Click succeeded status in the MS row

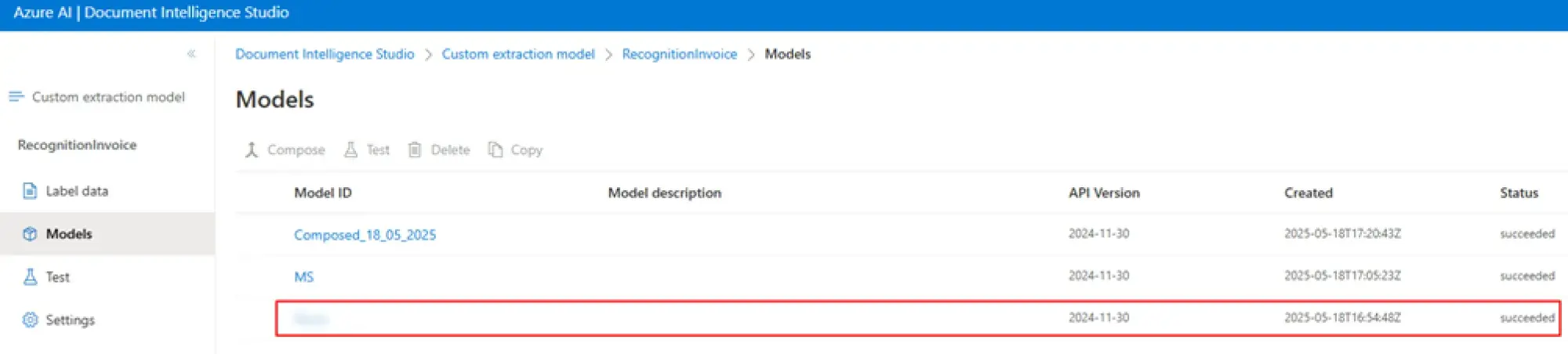(1527, 276)
